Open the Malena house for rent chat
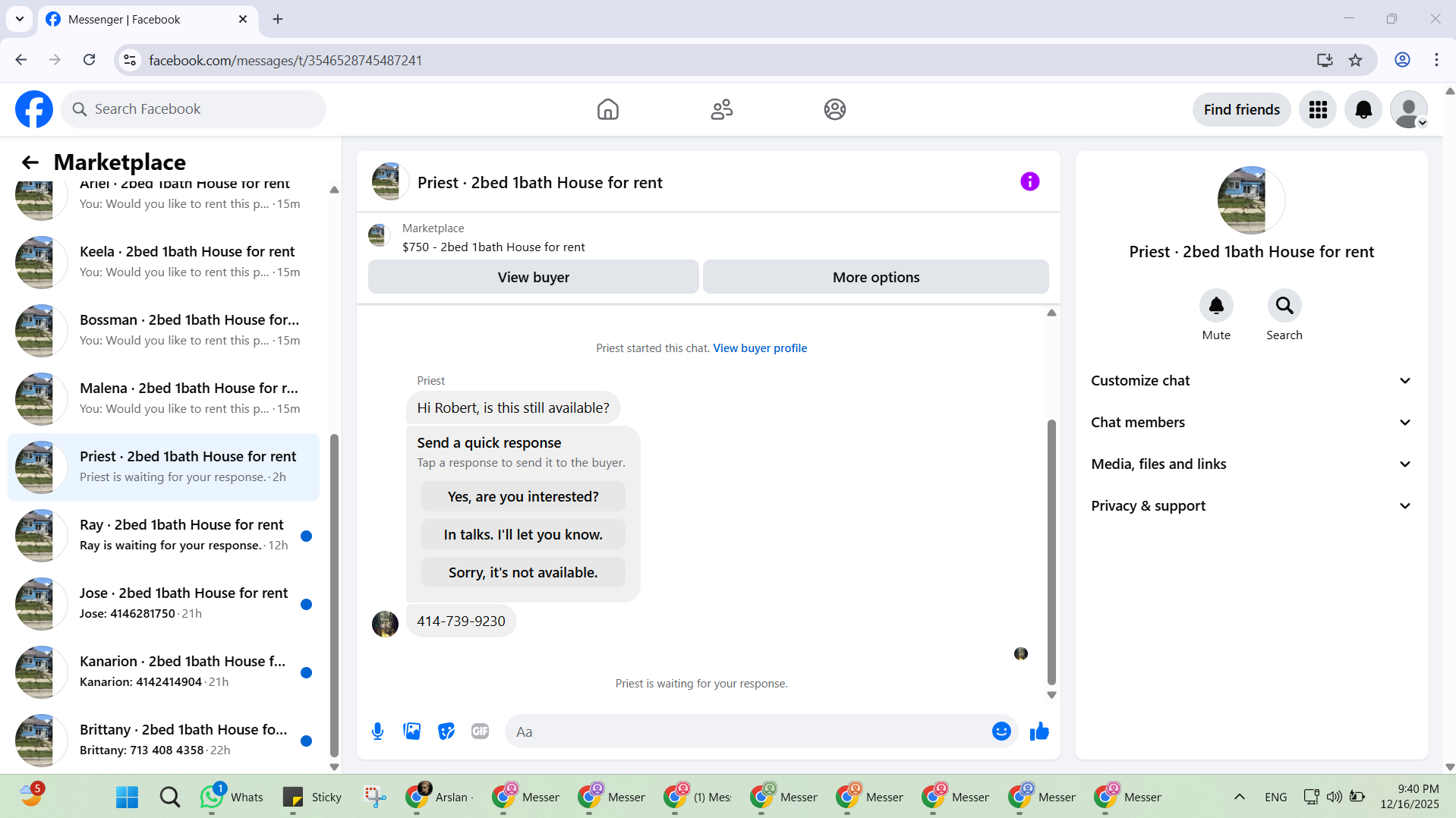Viewport: 1456px width, 818px height. pos(163,398)
